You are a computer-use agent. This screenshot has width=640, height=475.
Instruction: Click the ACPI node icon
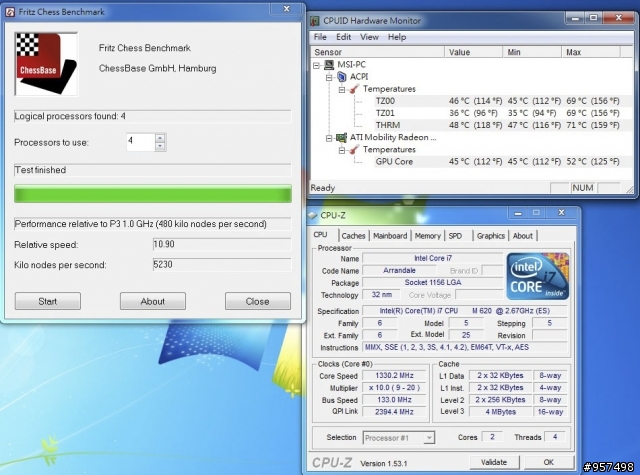click(x=342, y=77)
